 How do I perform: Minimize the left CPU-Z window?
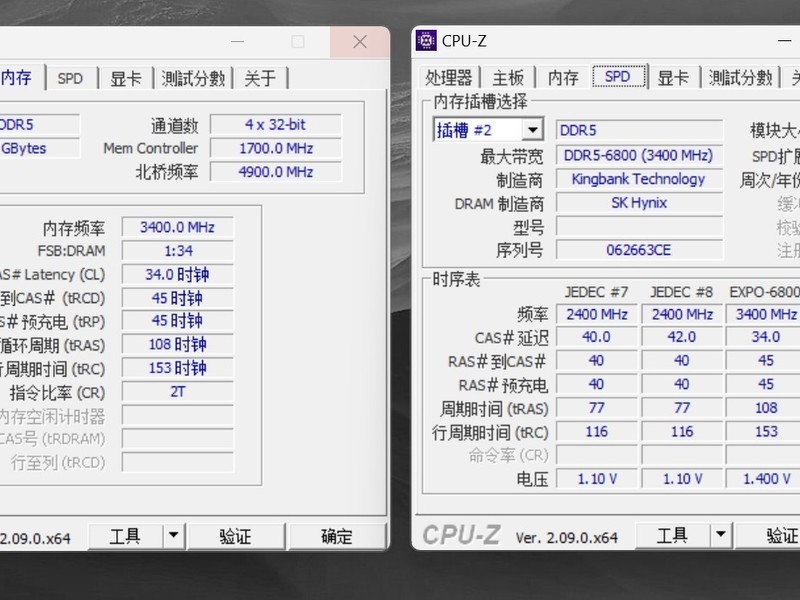pos(237,42)
